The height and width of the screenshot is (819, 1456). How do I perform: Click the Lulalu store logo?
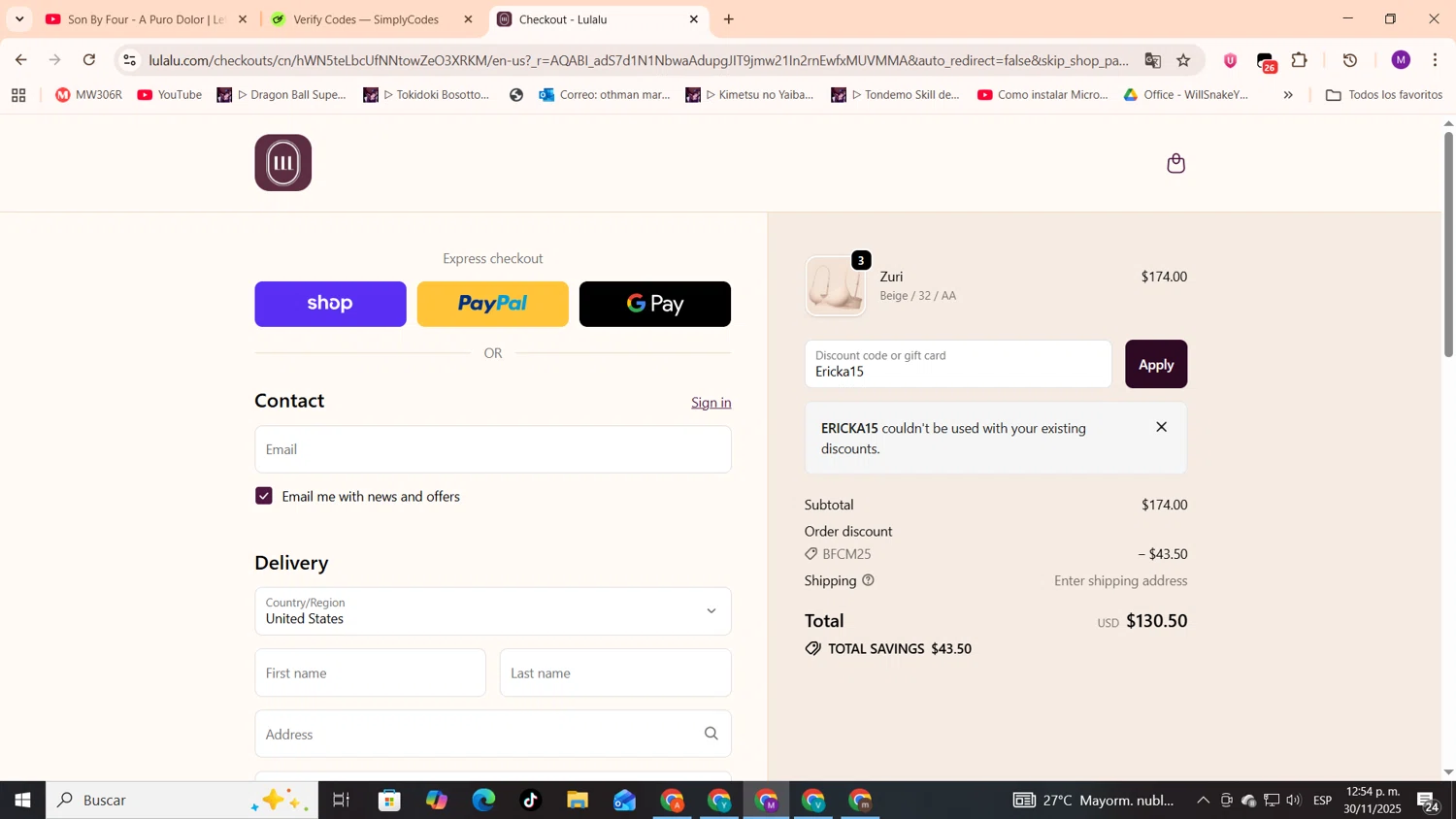click(x=283, y=163)
